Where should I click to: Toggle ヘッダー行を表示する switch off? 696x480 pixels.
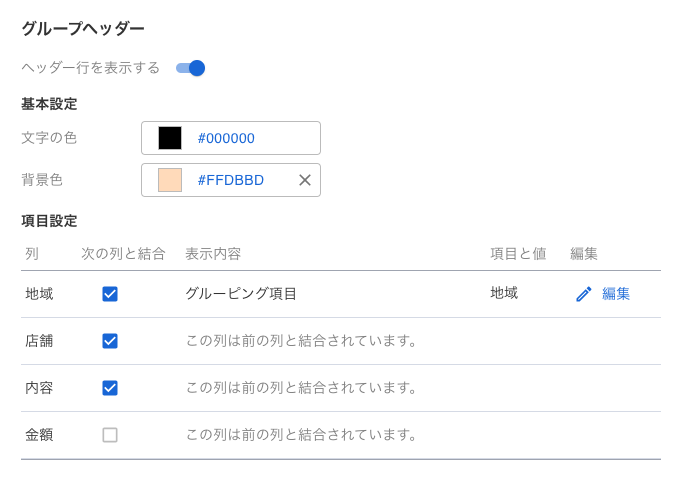(190, 68)
